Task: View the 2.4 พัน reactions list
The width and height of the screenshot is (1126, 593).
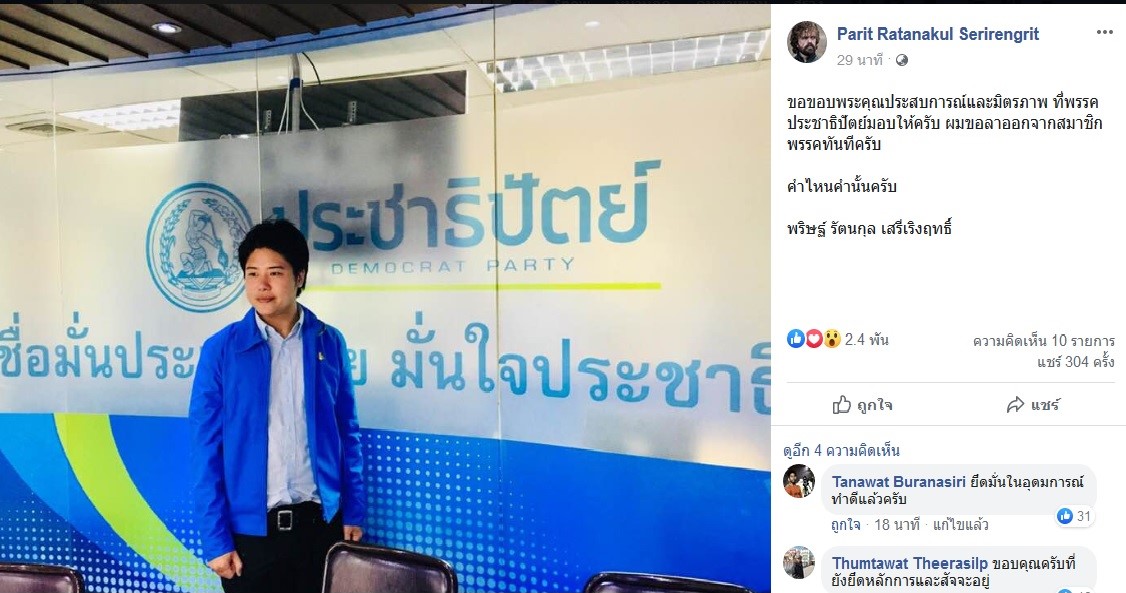Action: [x=867, y=340]
